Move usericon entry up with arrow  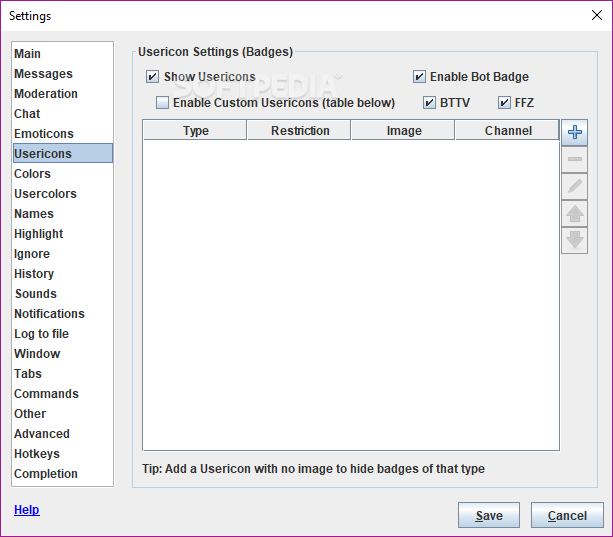point(574,213)
